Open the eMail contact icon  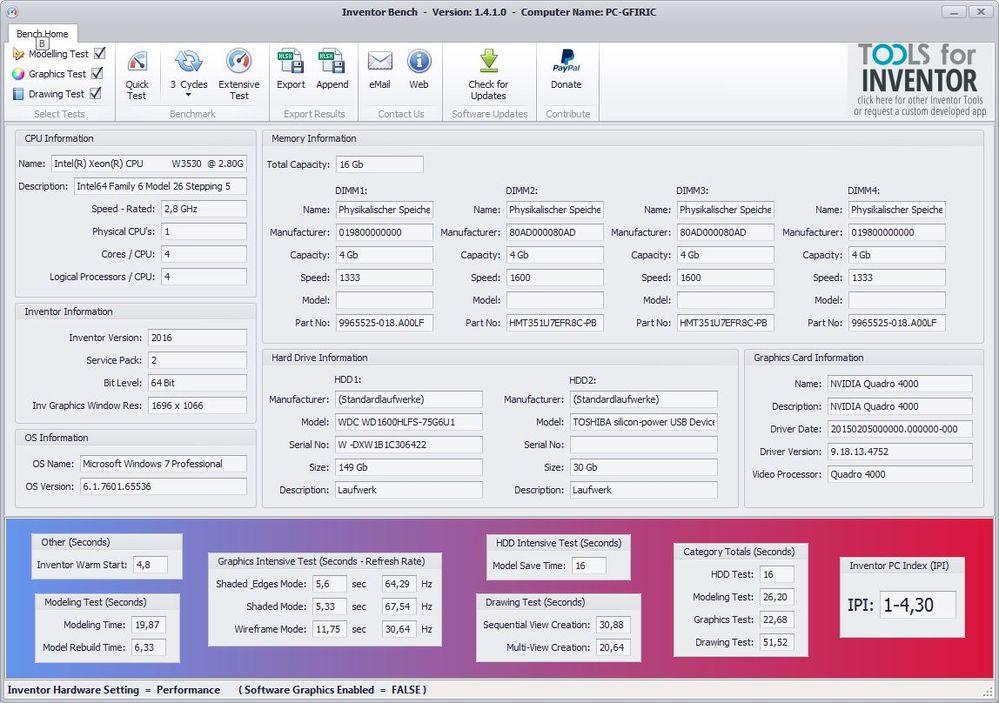point(380,61)
